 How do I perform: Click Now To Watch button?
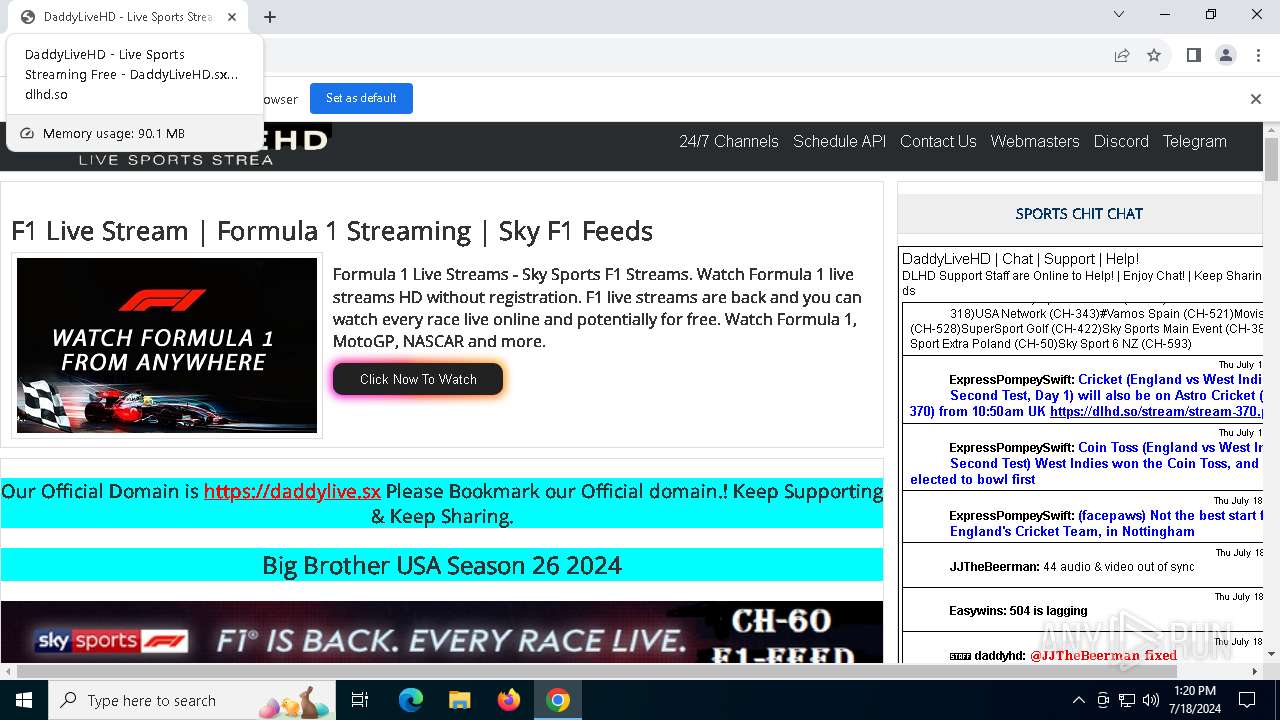(418, 379)
